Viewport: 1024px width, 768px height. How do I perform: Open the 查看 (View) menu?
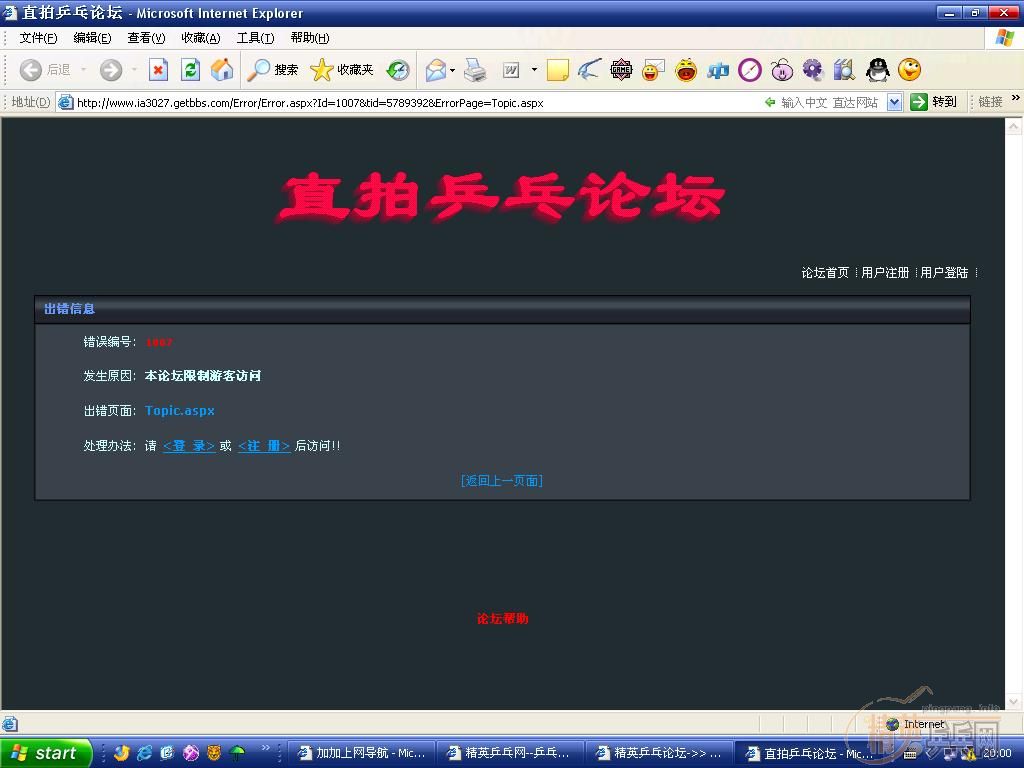point(145,37)
